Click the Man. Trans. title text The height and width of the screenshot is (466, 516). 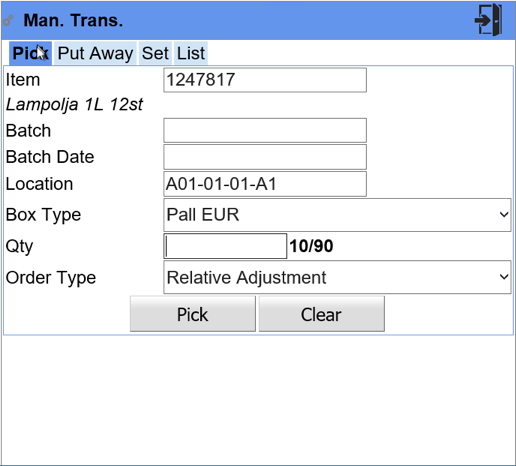[73, 20]
